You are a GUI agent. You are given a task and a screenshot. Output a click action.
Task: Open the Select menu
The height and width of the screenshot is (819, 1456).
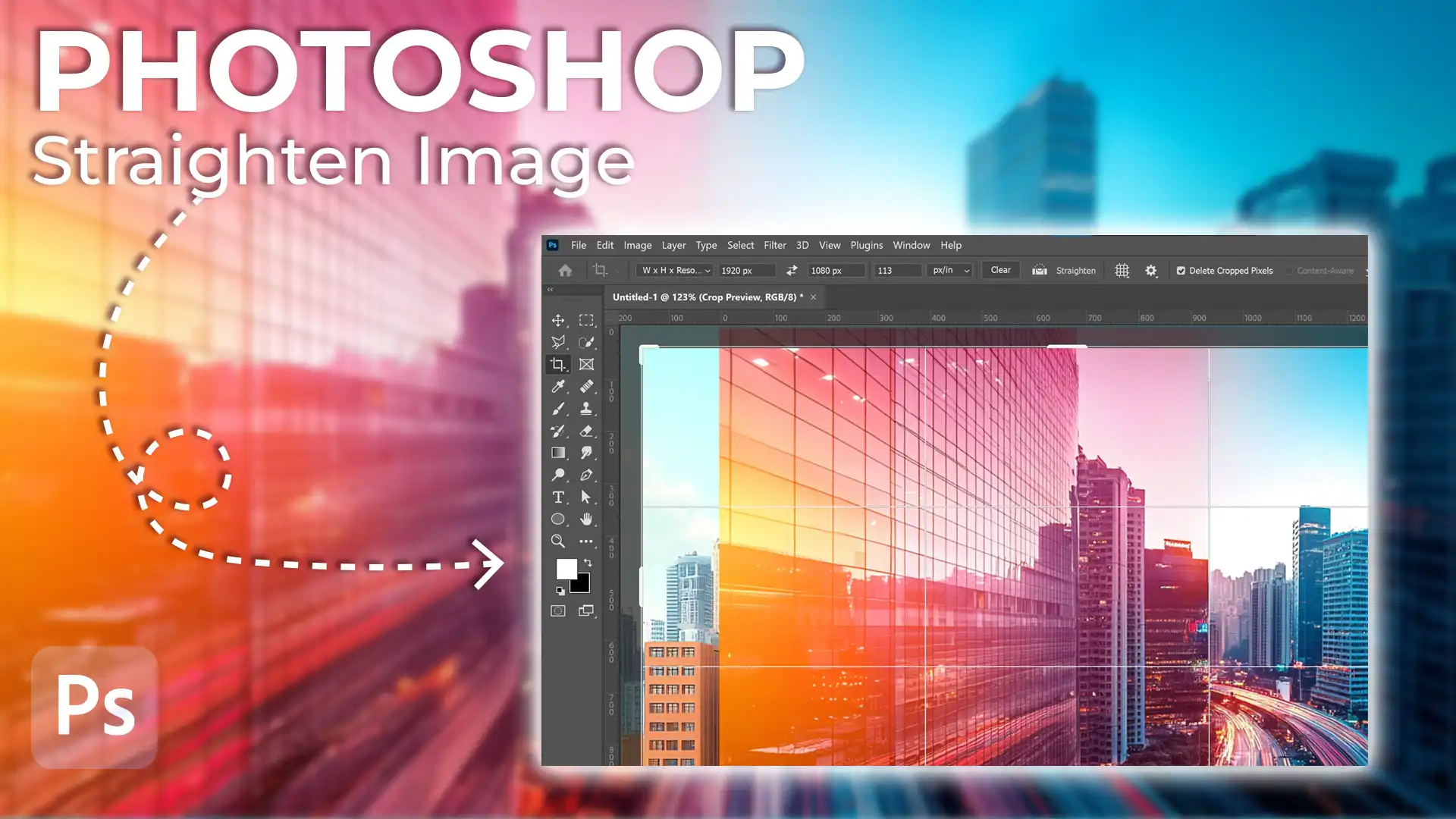pos(741,246)
